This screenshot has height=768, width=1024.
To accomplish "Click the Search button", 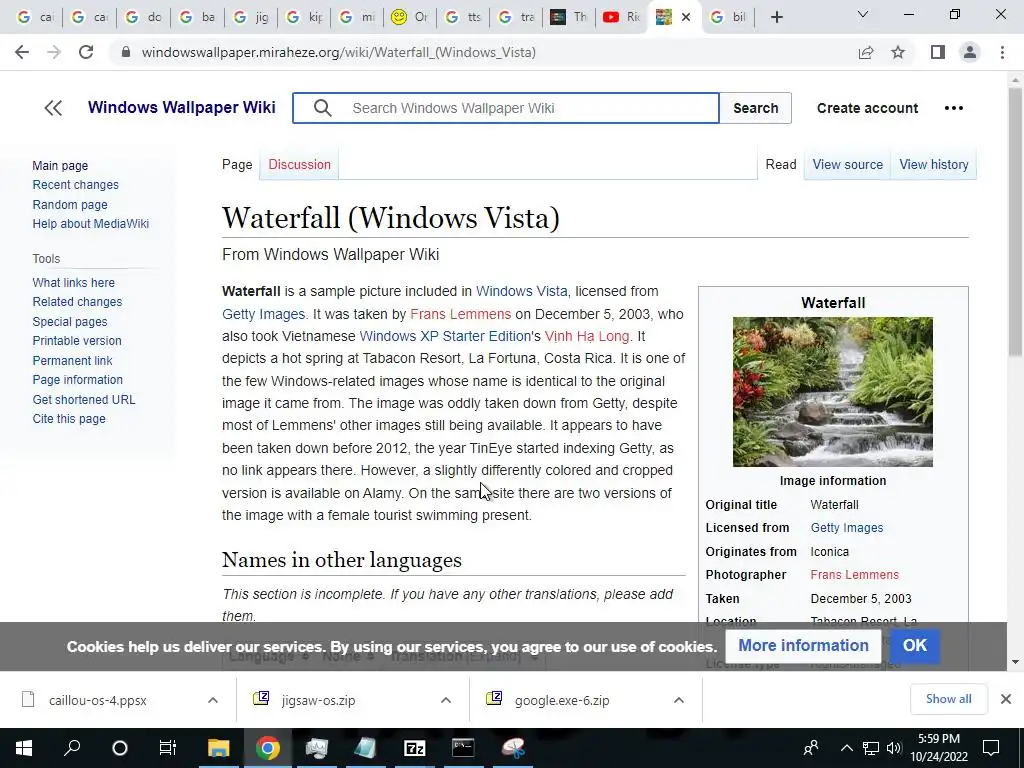I will (756, 108).
